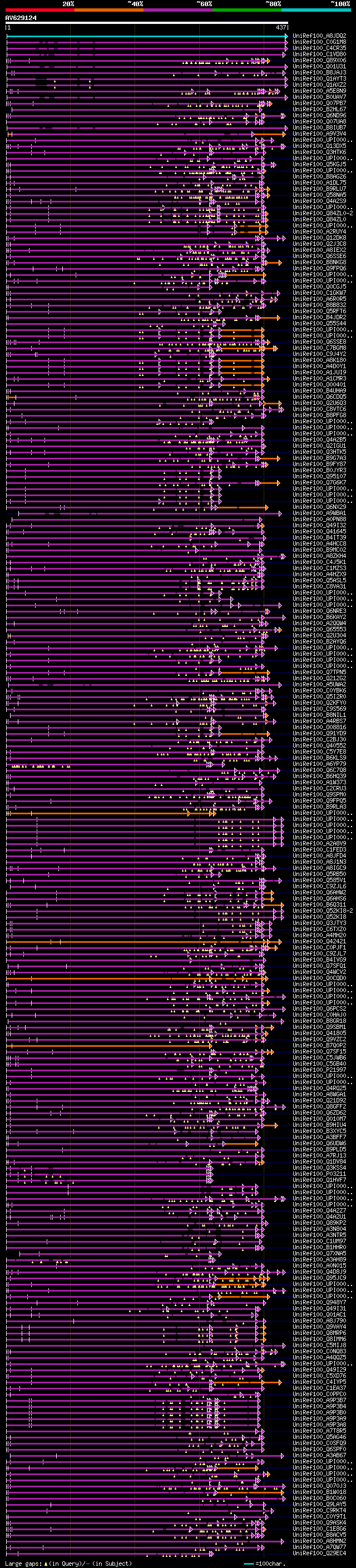
Task: Click UniRef100_Q6ND96 label
Action: tap(319, 115)
